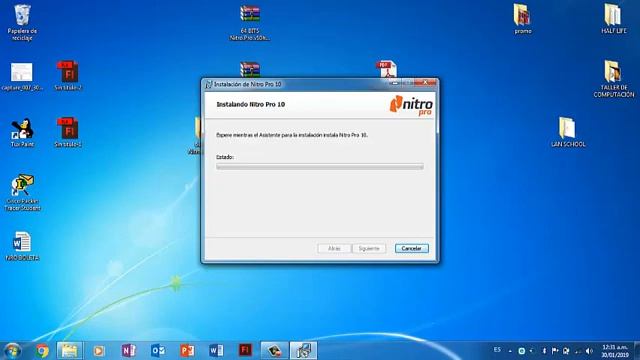Close the Nitro Pro installer window
The height and width of the screenshot is (360, 640).
pyautogui.click(x=425, y=83)
